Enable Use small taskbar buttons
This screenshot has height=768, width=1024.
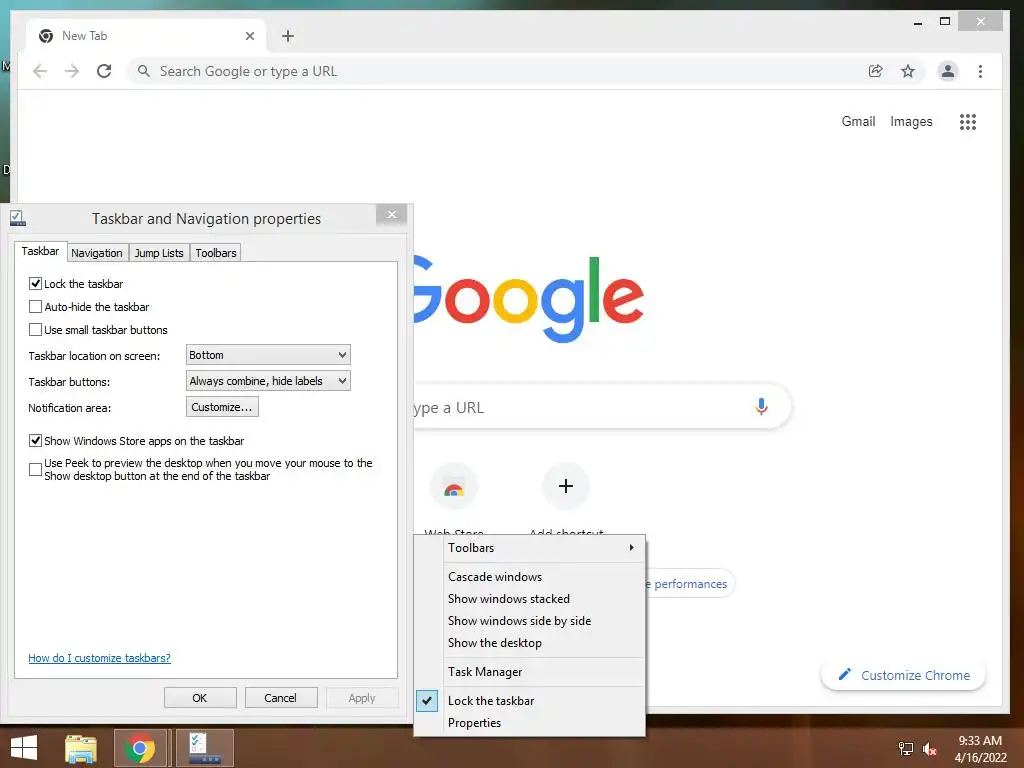35,329
